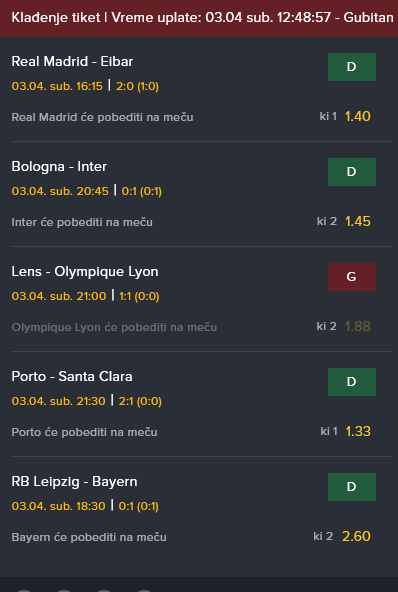Click the green D badge for Real Madrid - Eibar
Screen dimensions: 398x592
[352, 67]
